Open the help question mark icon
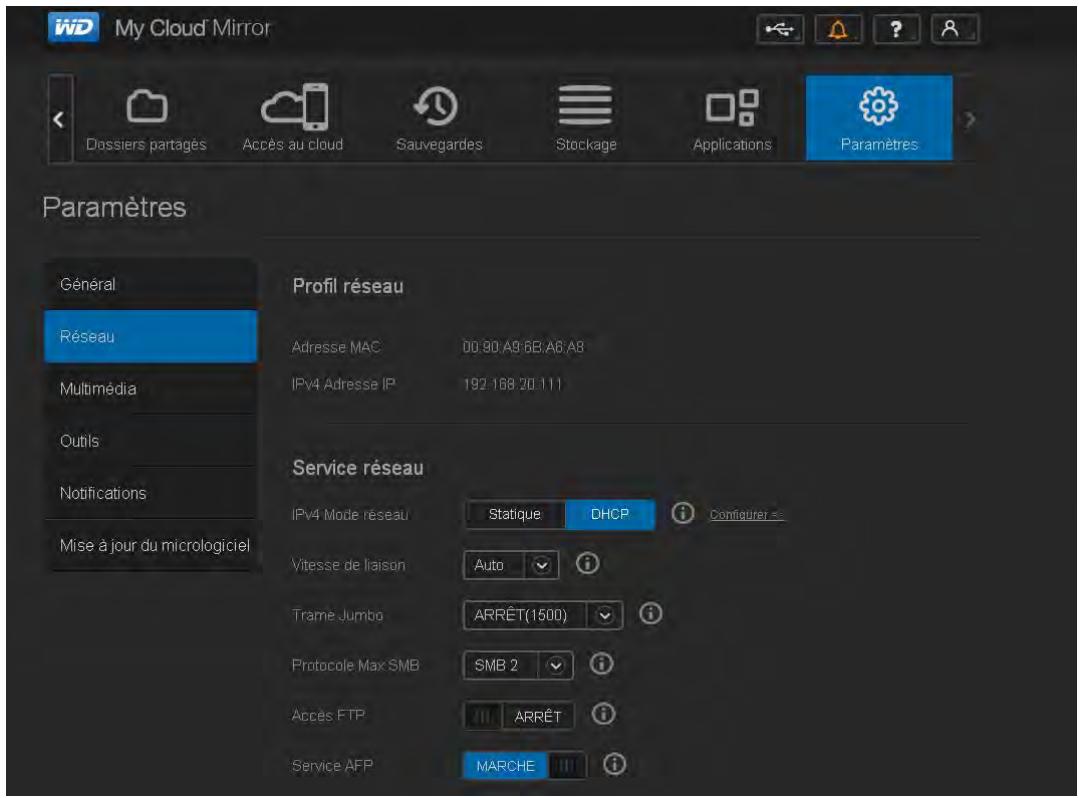This screenshot has height=798, width=1079. pos(896,30)
